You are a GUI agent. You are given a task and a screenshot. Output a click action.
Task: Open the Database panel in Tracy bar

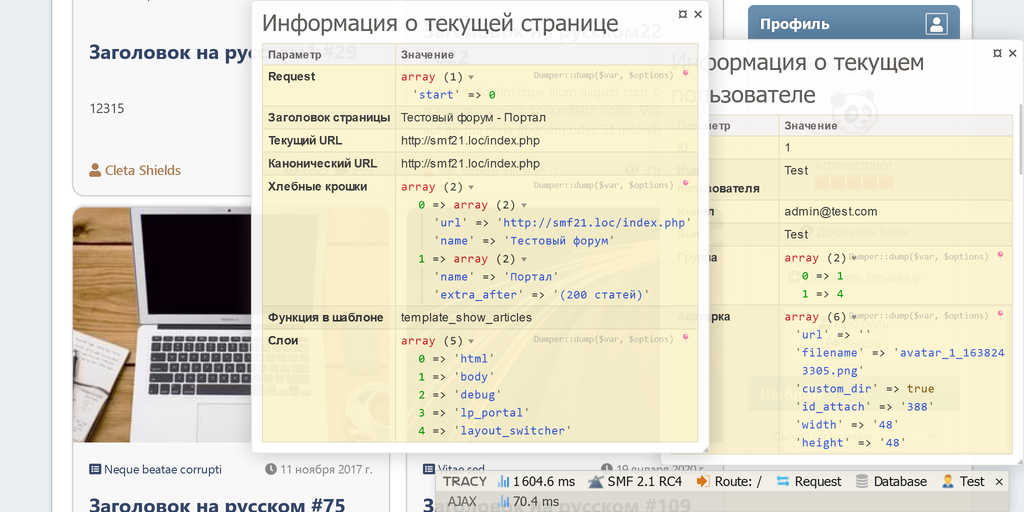tap(891, 481)
